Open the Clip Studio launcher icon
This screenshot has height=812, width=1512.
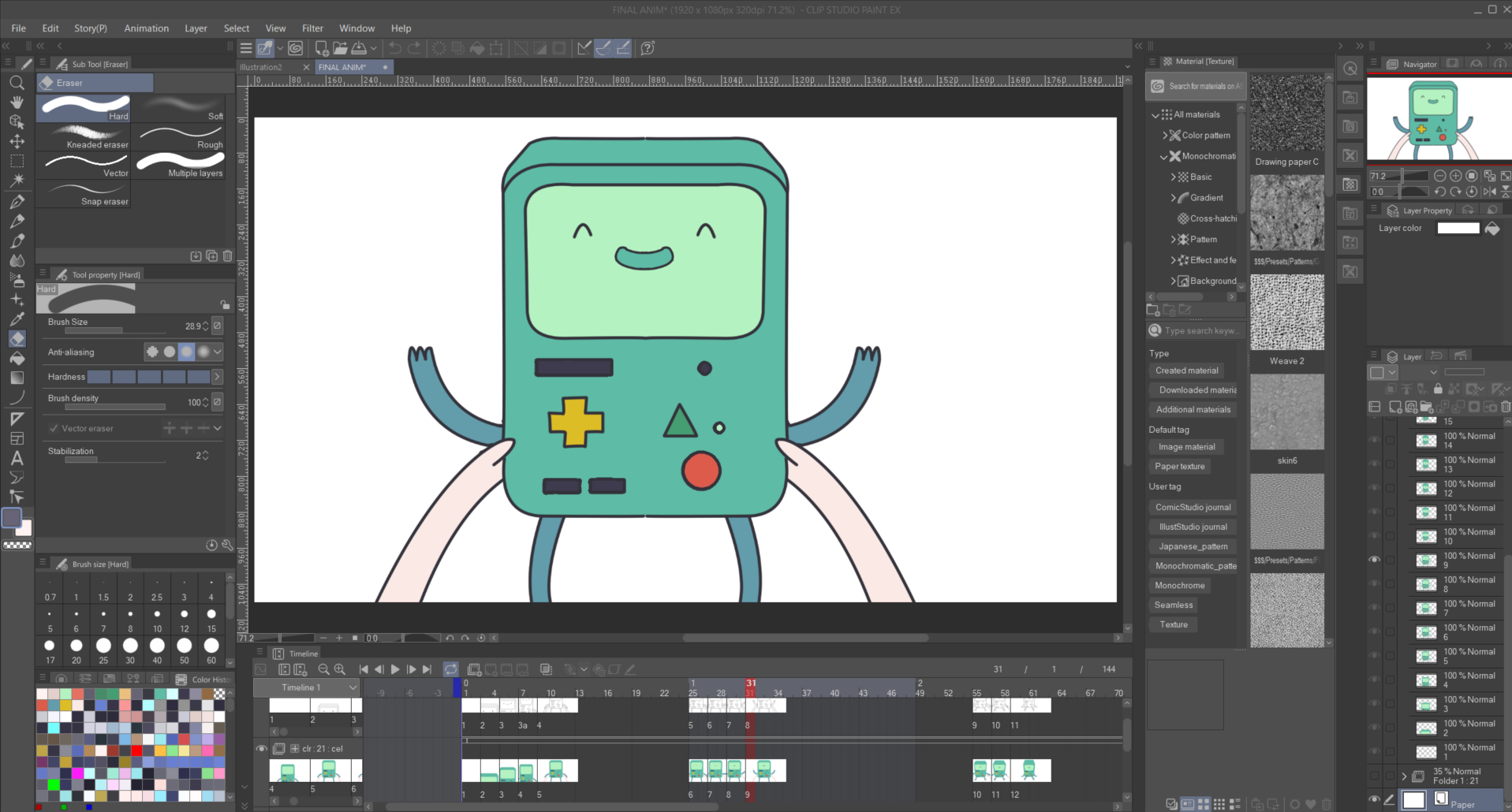pos(295,48)
